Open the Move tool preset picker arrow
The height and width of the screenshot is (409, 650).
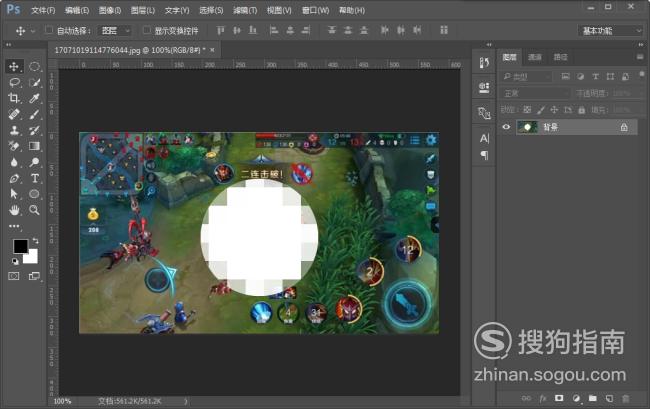[x=33, y=31]
